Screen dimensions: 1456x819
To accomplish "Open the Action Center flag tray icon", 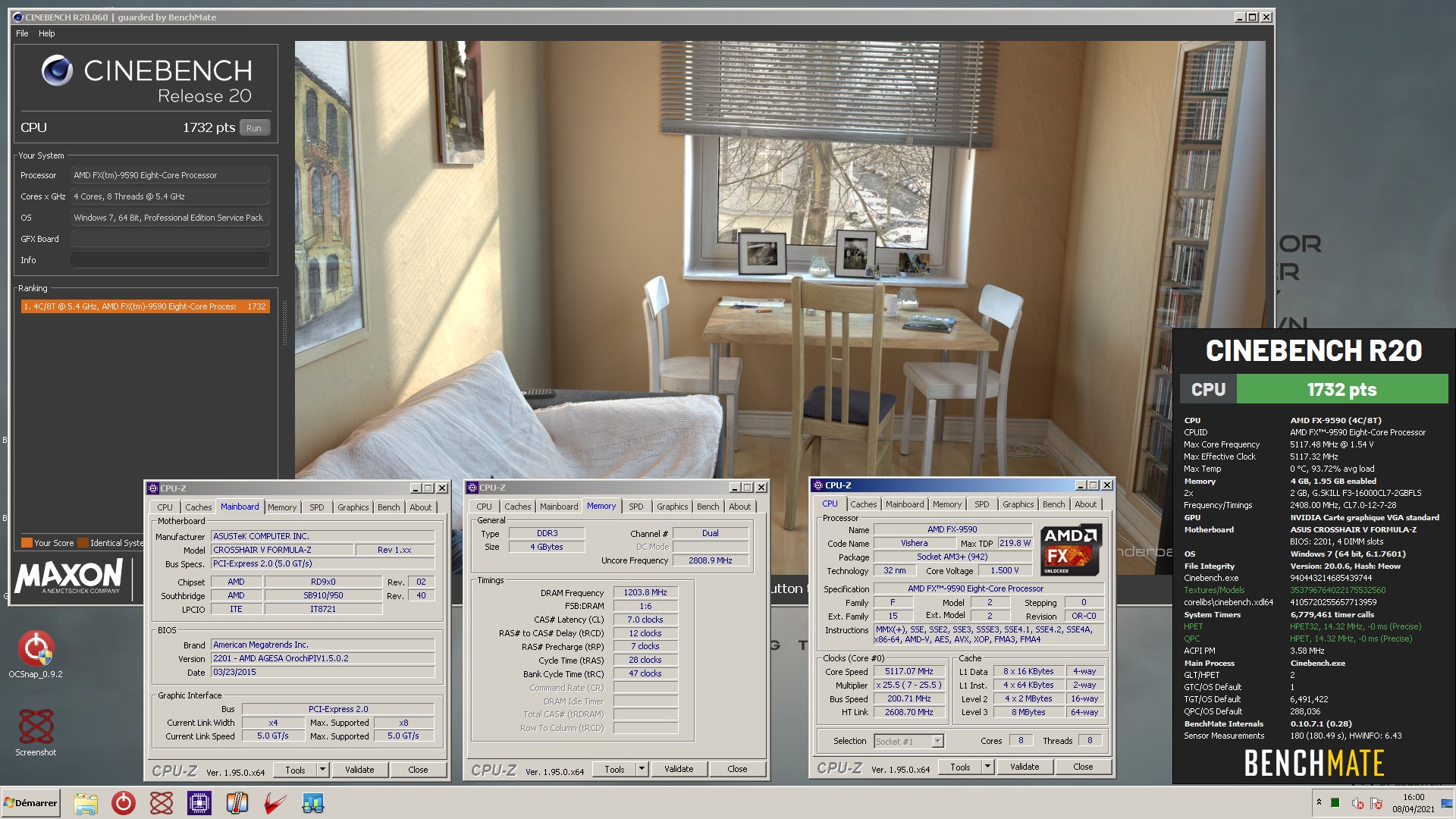I will (x=1376, y=803).
